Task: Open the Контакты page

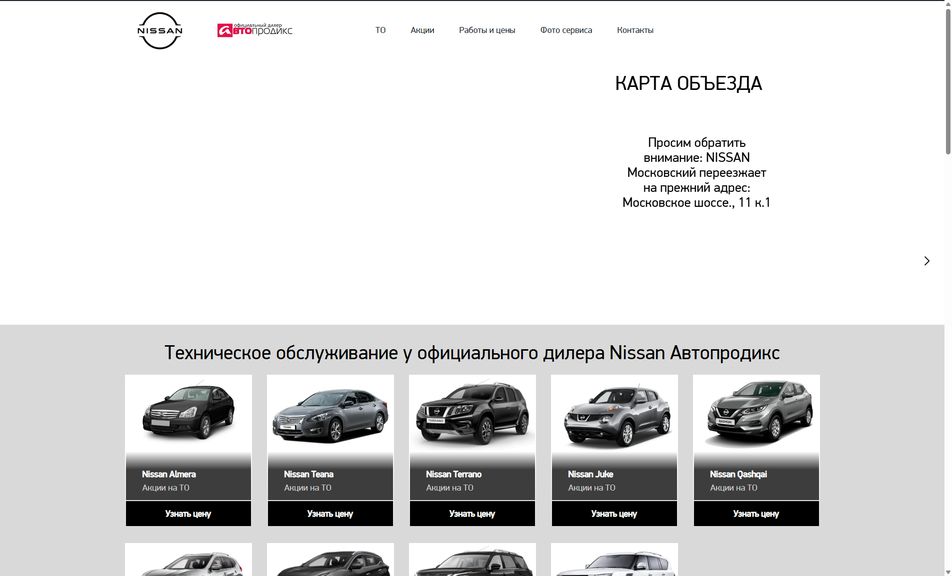Action: click(635, 30)
